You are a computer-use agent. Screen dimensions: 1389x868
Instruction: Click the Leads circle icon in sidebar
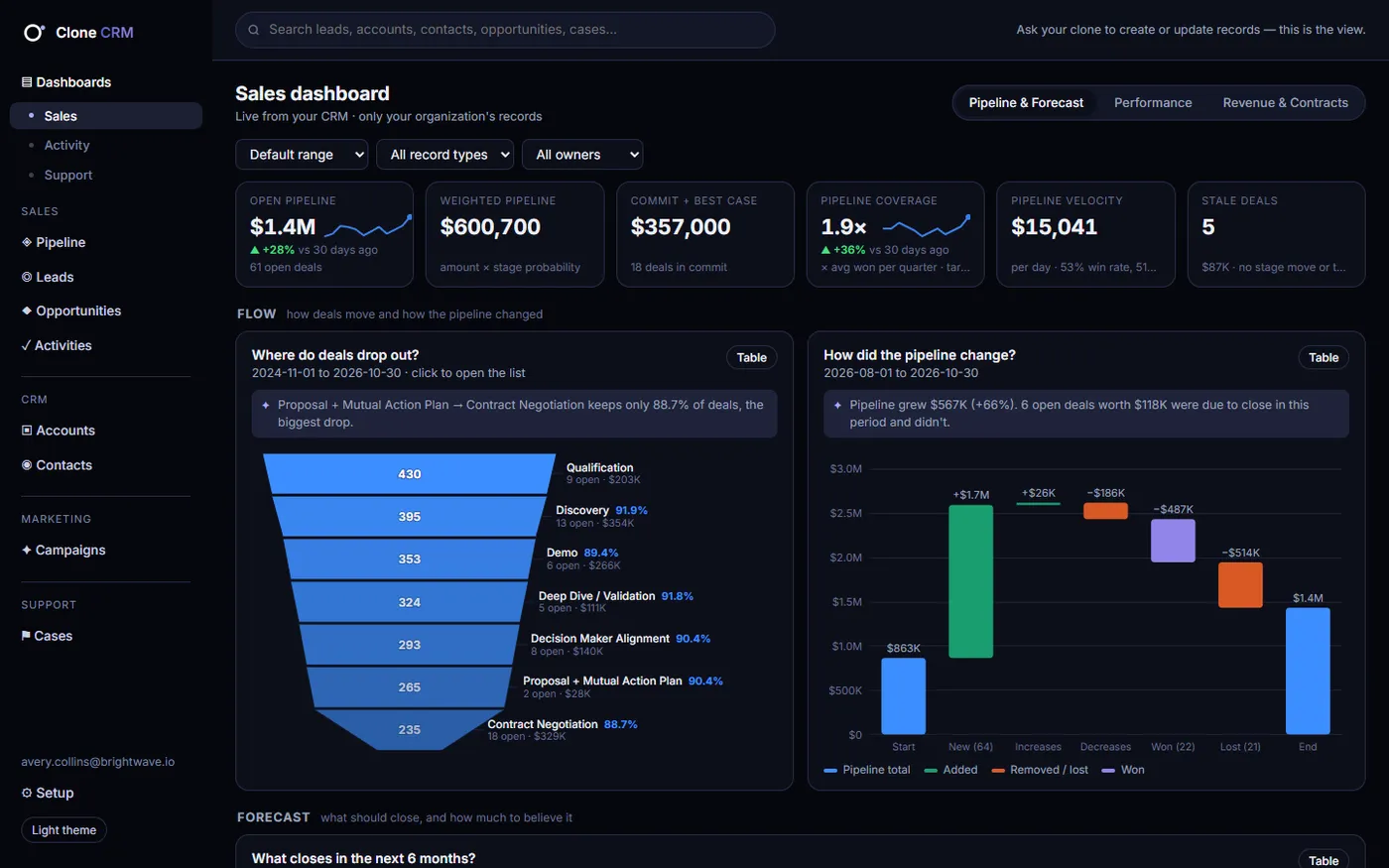pyautogui.click(x=27, y=277)
